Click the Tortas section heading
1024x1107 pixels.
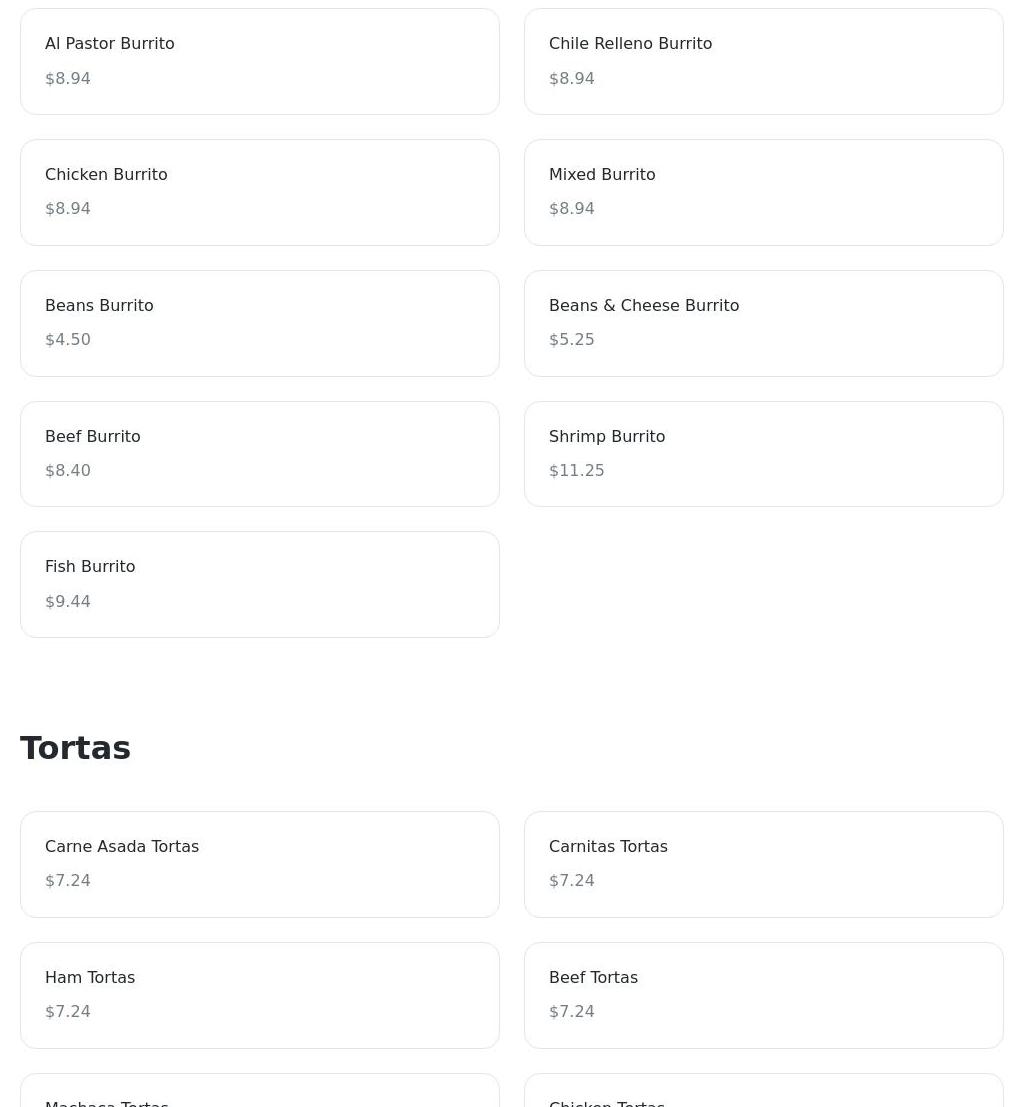tap(76, 748)
